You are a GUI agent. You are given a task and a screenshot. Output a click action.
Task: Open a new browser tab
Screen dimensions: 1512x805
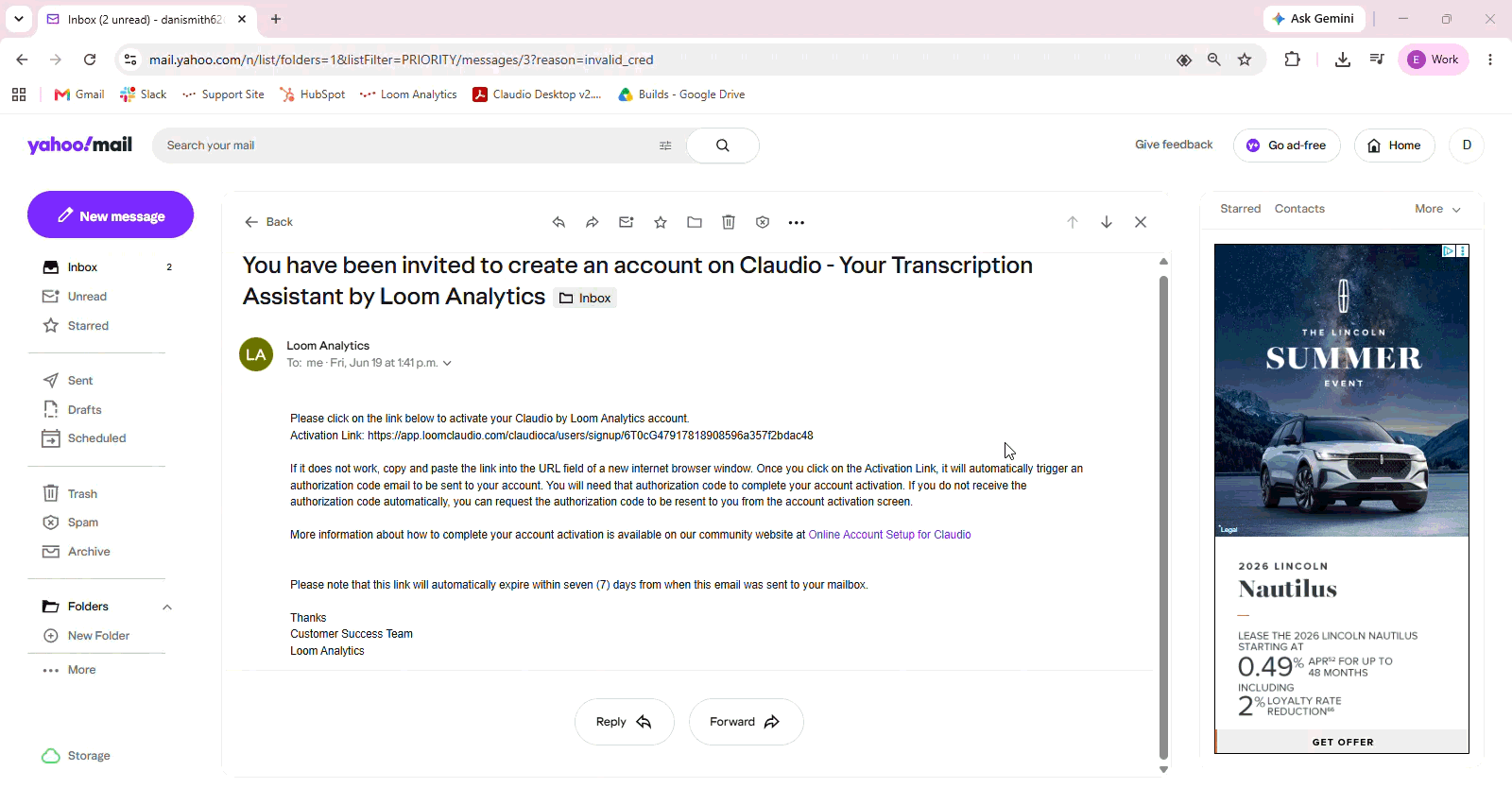[x=276, y=19]
